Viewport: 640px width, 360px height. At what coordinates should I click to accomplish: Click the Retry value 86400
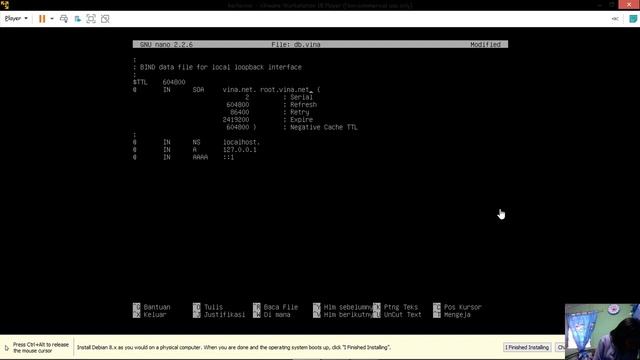coord(240,112)
